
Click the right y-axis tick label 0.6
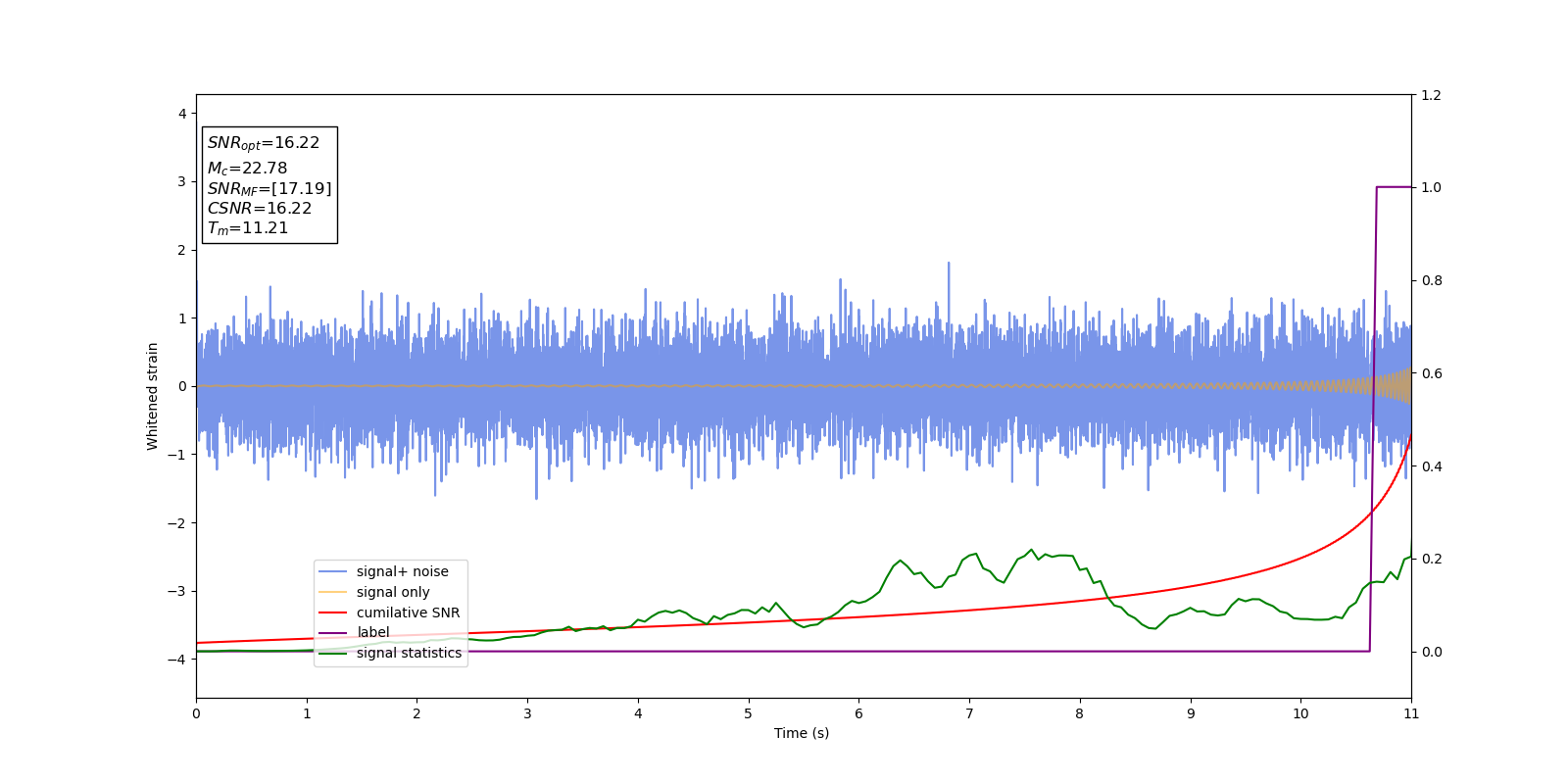[x=1431, y=373]
